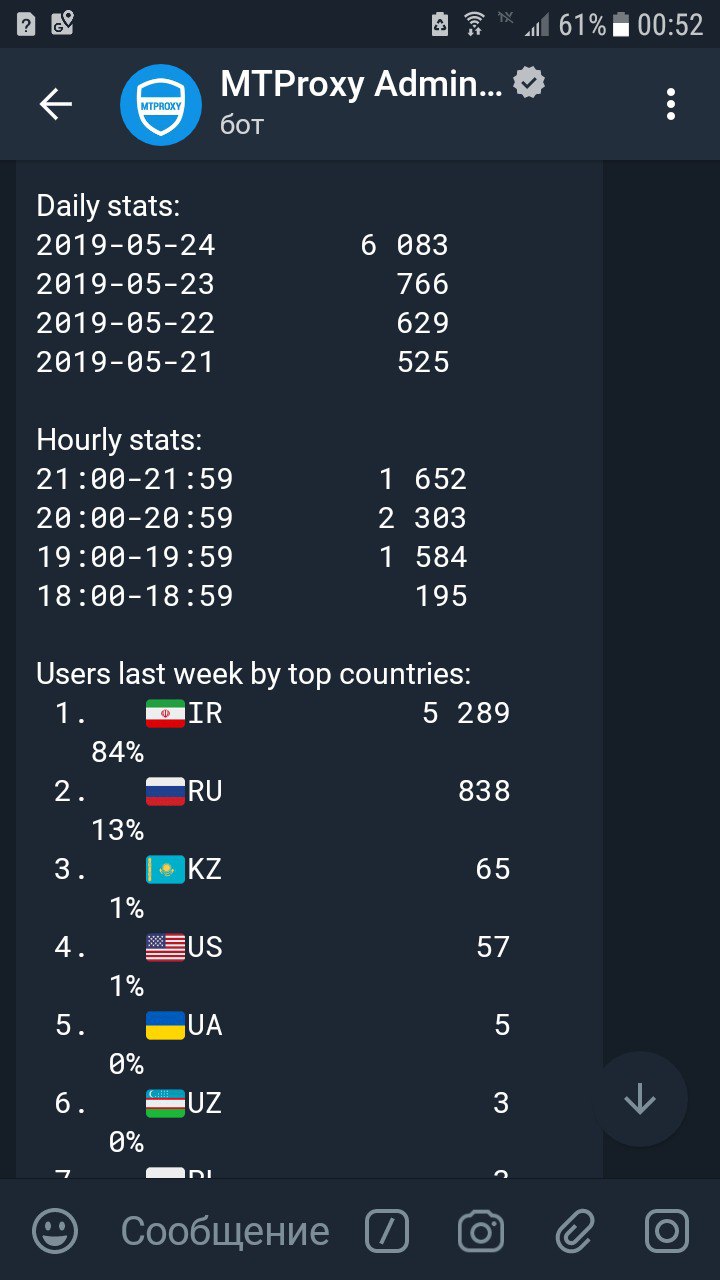Image resolution: width=720 pixels, height=1280 pixels.
Task: Attach a file with paperclip
Action: click(575, 1231)
